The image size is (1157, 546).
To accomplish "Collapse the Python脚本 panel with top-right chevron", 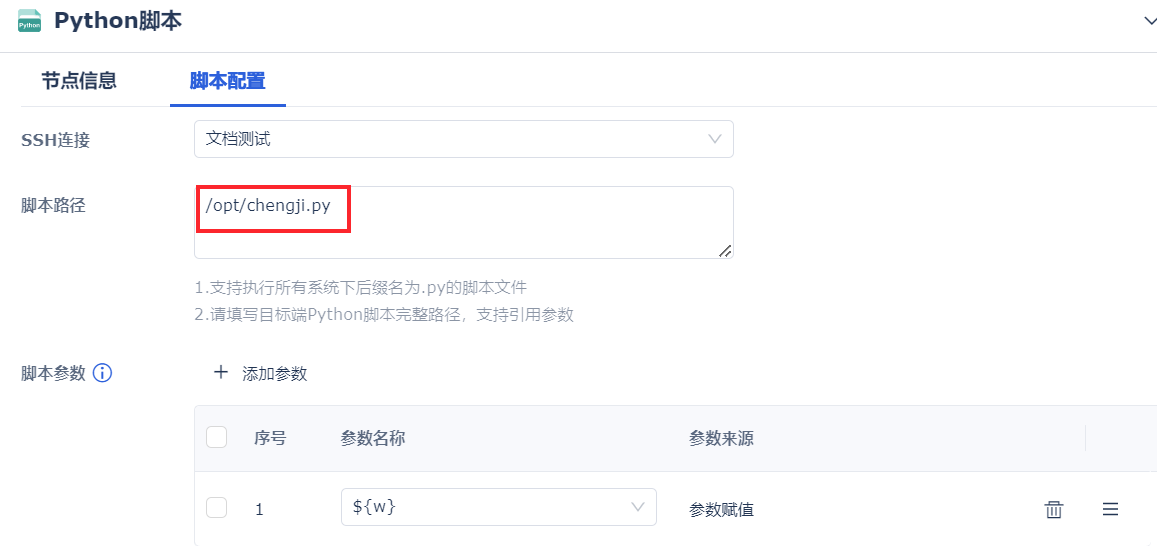I will click(x=1149, y=21).
